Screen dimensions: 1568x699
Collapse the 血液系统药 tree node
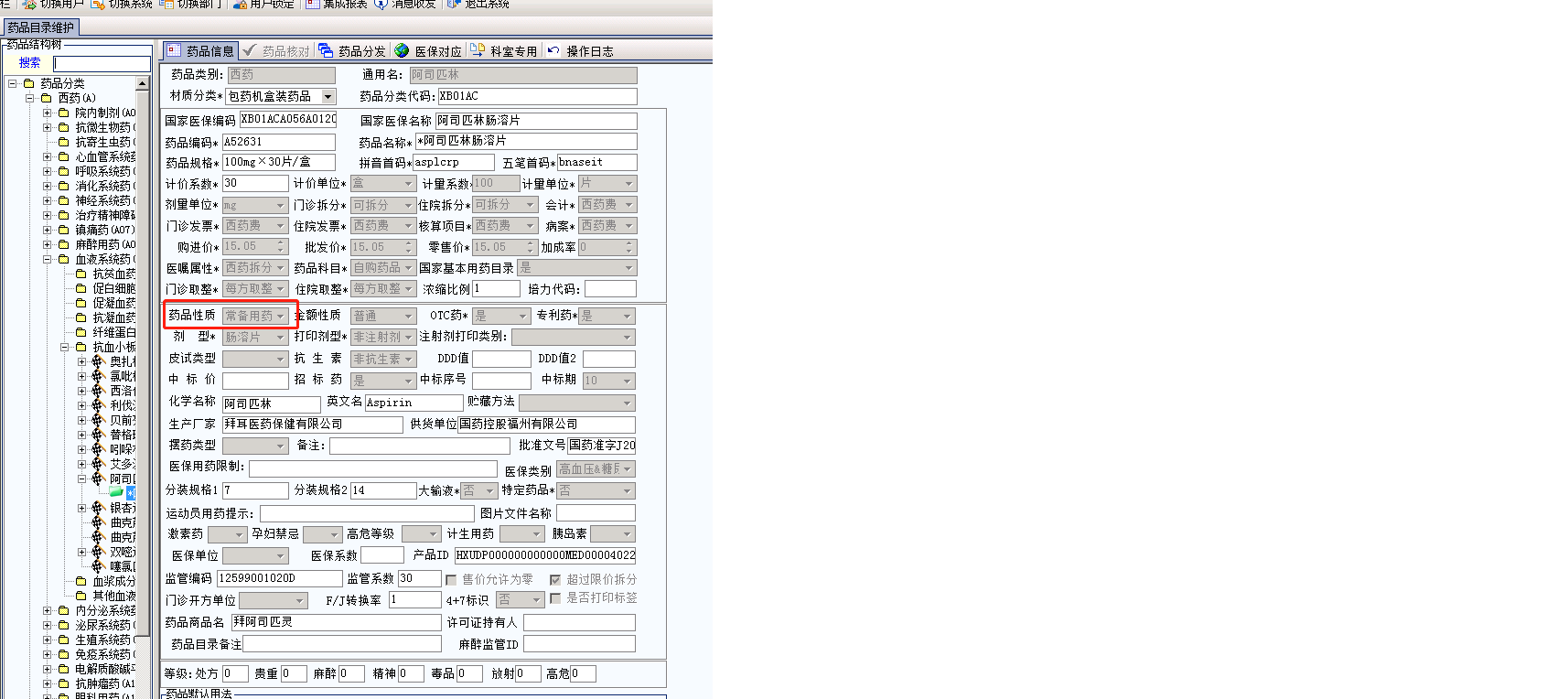48,259
